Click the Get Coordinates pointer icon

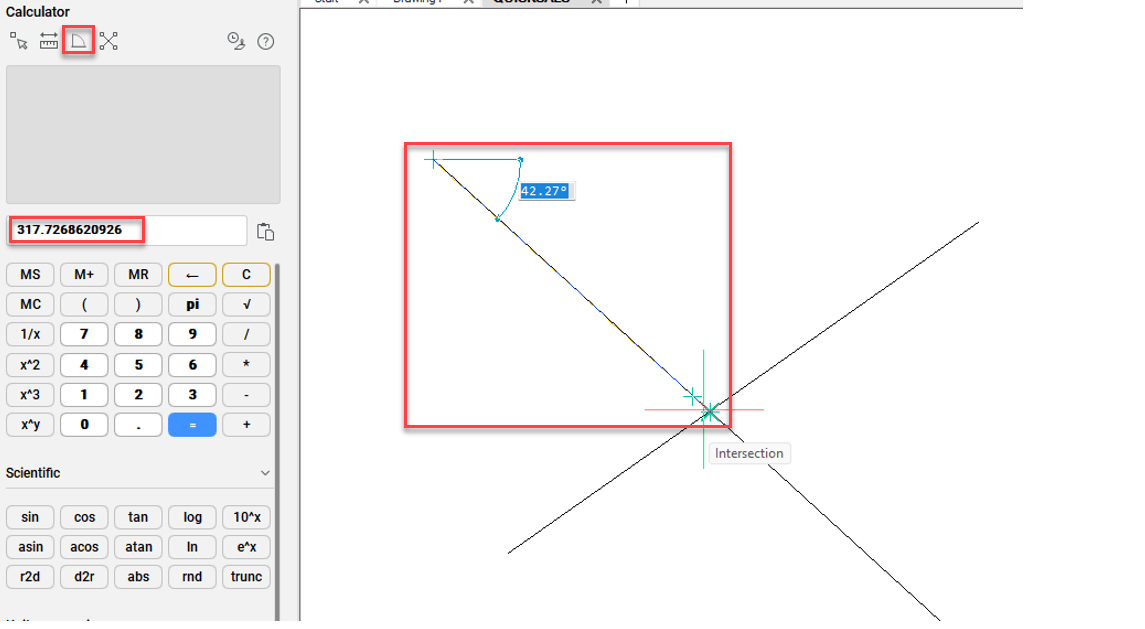pyautogui.click(x=19, y=41)
